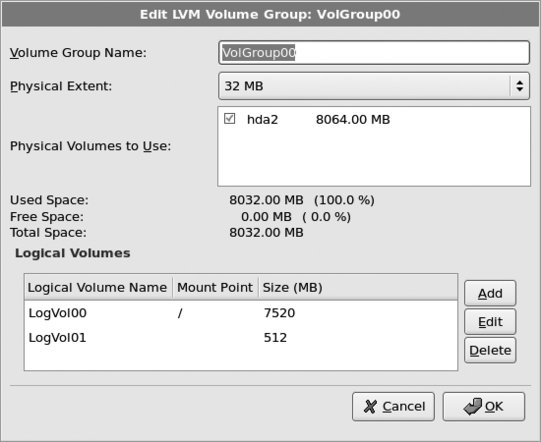Select the LogVol01 row

[241, 337]
